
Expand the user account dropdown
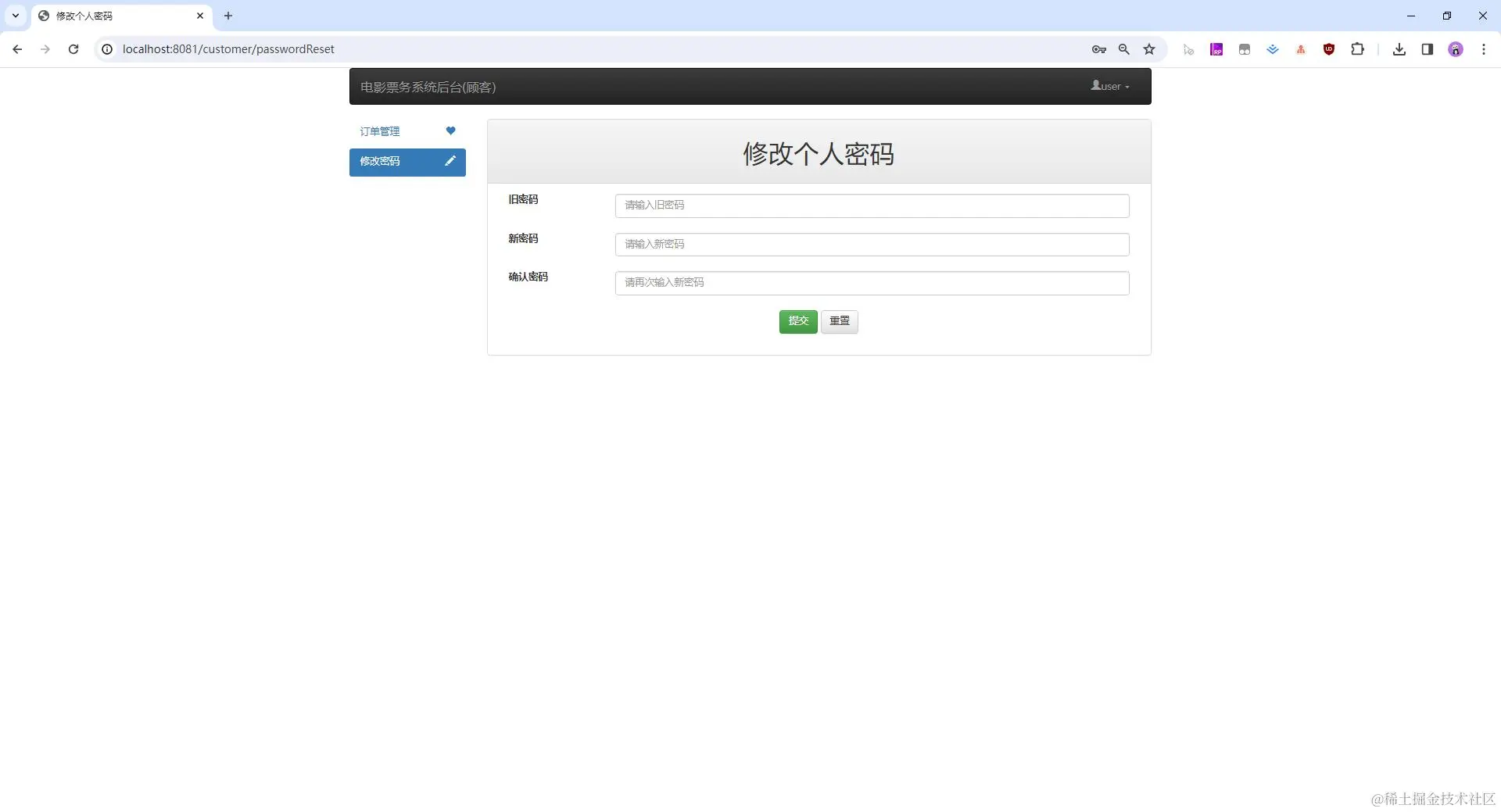1110,86
